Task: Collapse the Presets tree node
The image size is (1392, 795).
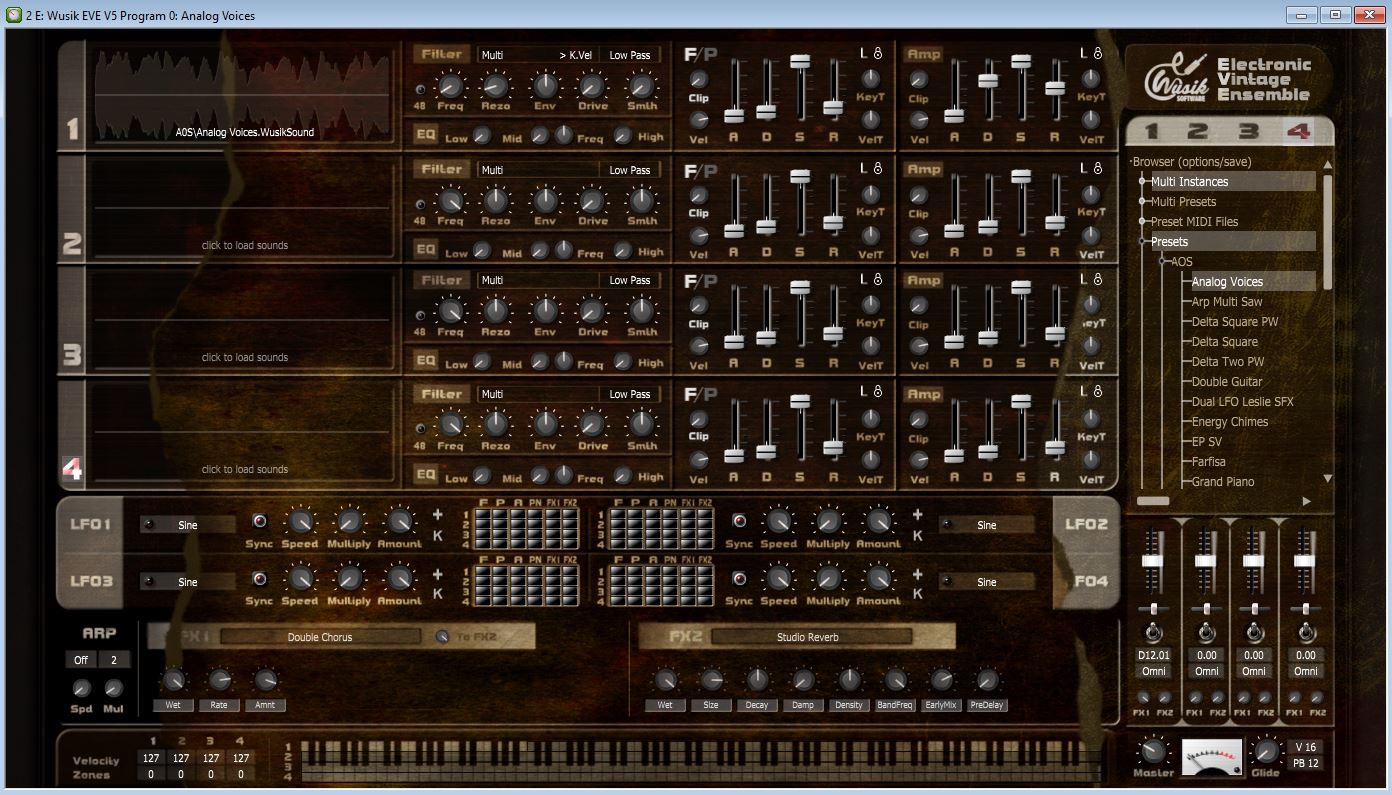Action: (1142, 242)
